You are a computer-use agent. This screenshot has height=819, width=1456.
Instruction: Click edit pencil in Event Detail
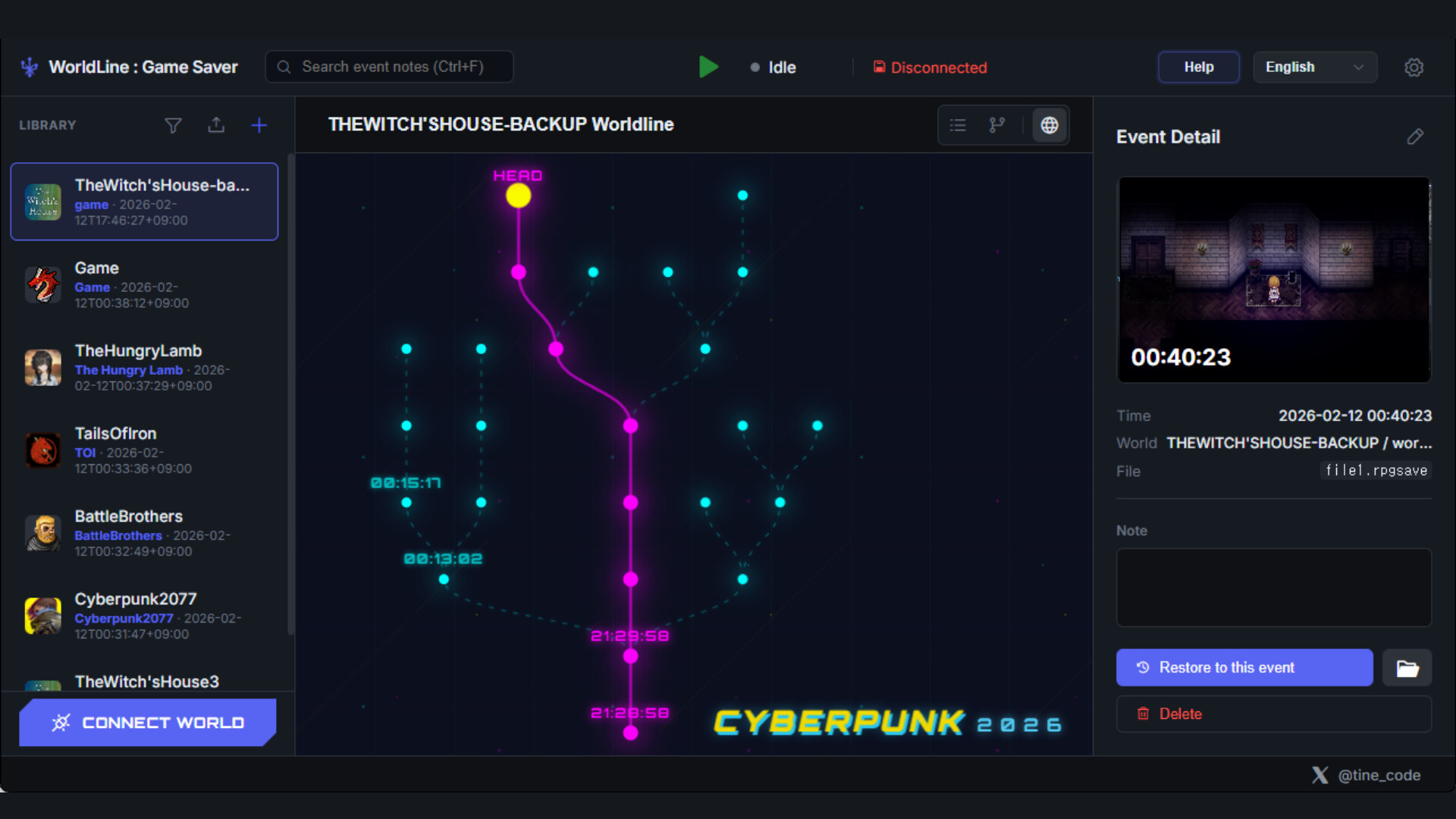click(x=1415, y=136)
